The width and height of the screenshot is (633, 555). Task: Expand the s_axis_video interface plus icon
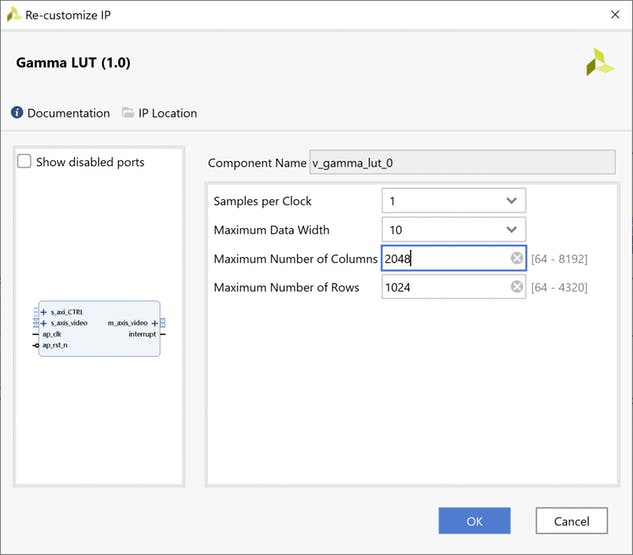44,323
